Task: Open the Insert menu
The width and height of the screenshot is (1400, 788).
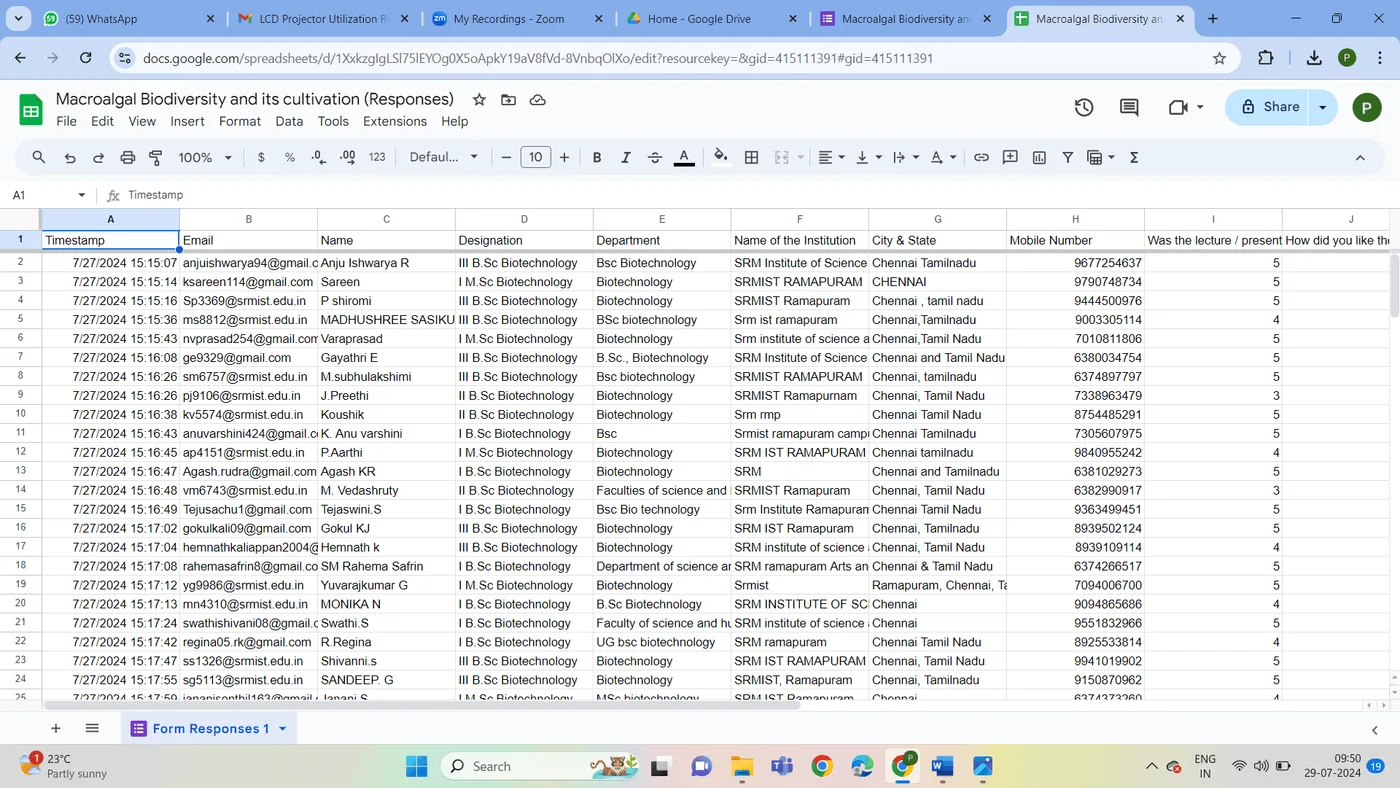Action: coord(187,121)
